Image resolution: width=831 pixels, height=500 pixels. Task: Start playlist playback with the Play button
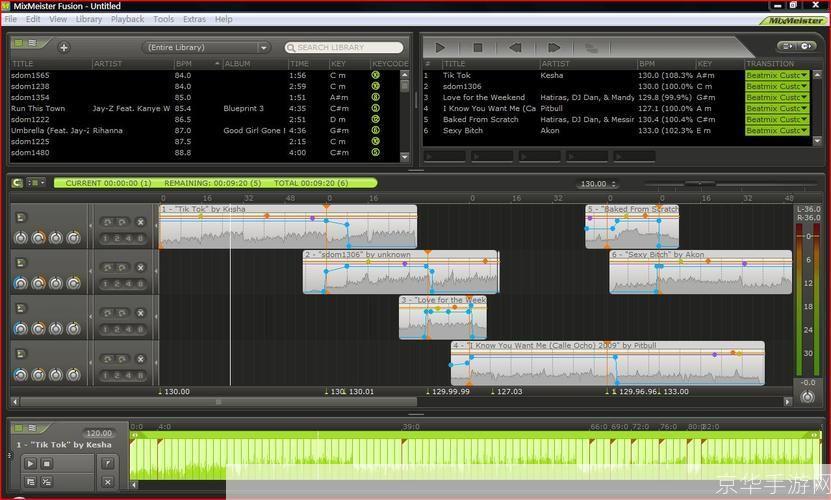440,48
